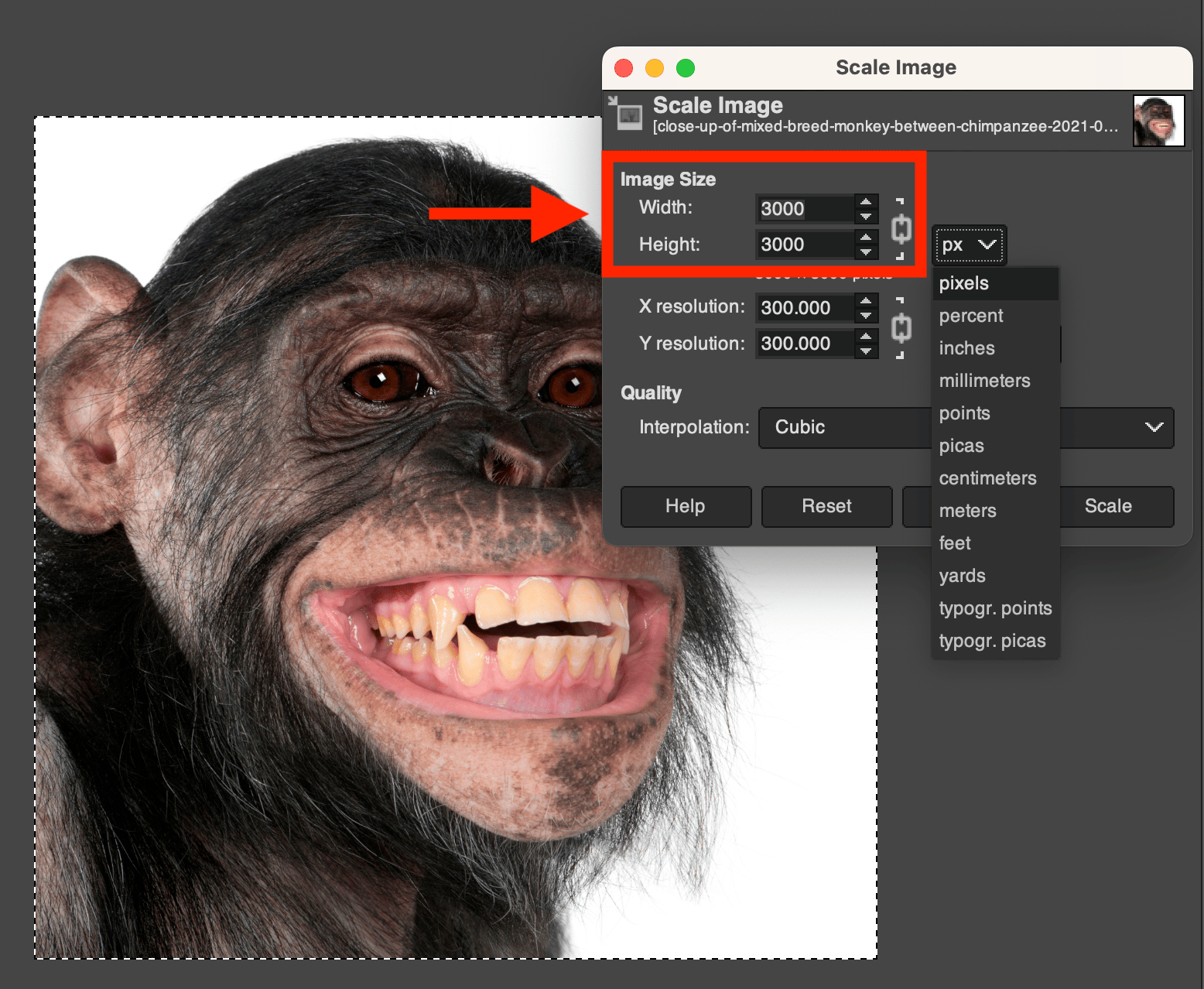Screen dimensions: 1204x989
Task: Decrease Y resolution with the down arrow
Action: point(866,351)
